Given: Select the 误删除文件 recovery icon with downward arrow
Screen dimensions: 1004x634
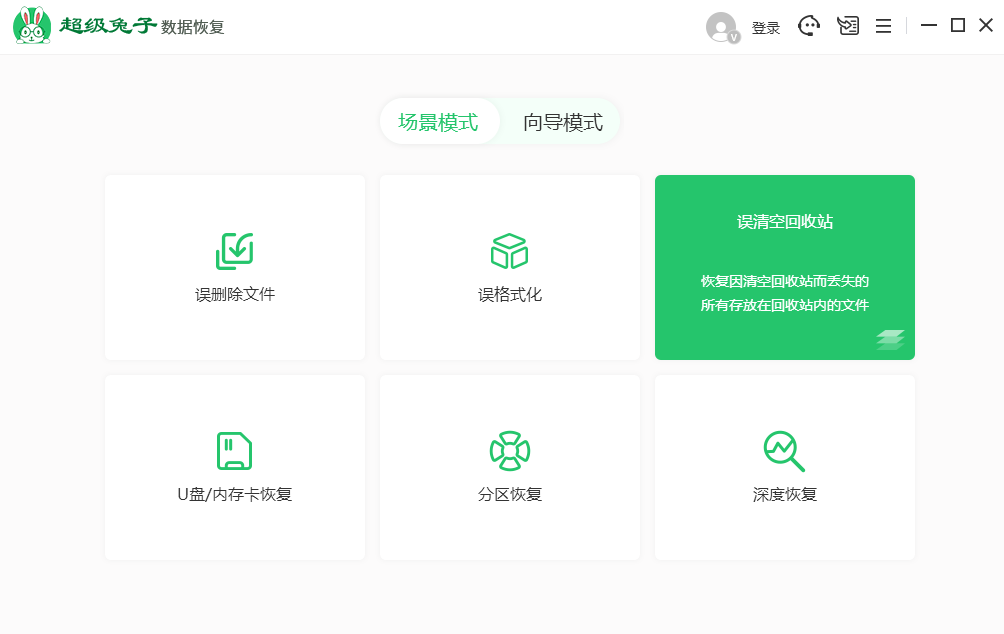Looking at the screenshot, I should click(x=234, y=250).
